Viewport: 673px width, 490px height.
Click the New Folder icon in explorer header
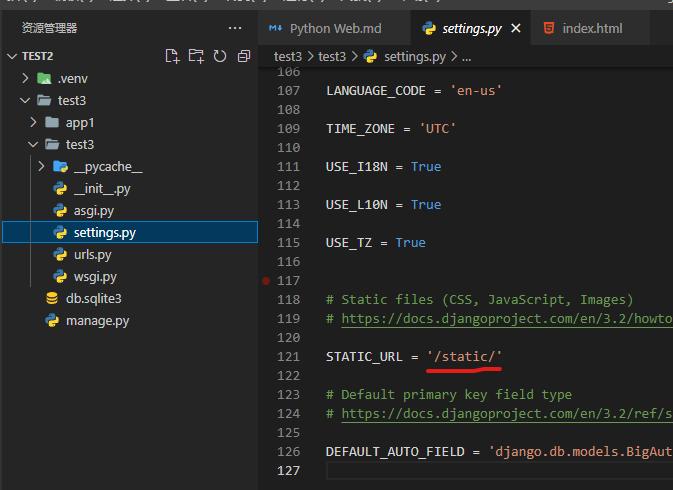coord(196,56)
